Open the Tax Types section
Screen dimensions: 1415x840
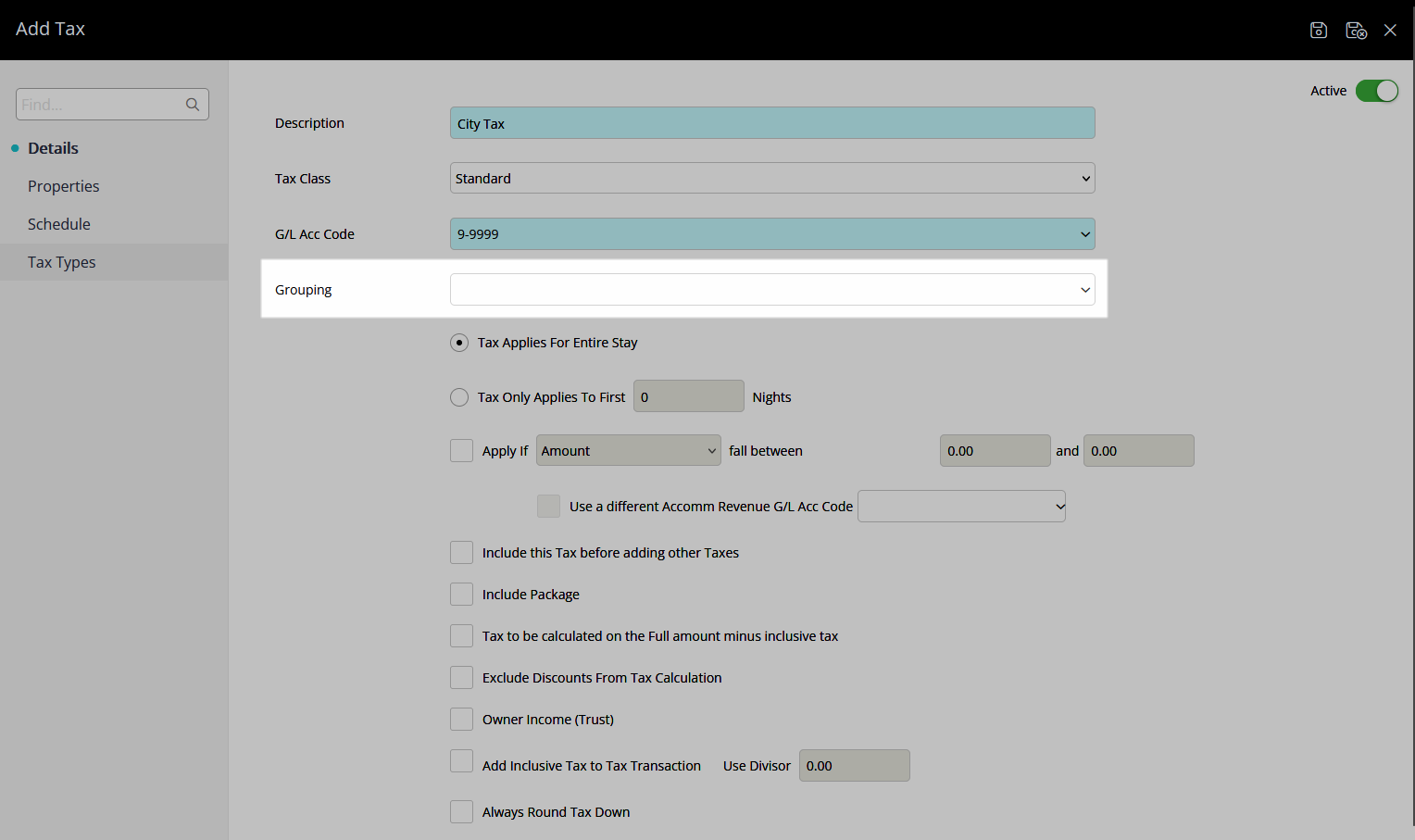click(x=114, y=262)
